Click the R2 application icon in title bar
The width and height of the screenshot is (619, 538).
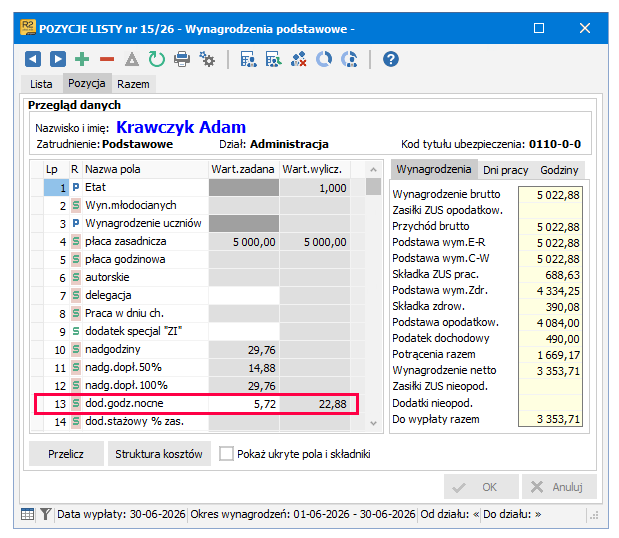click(x=28, y=28)
